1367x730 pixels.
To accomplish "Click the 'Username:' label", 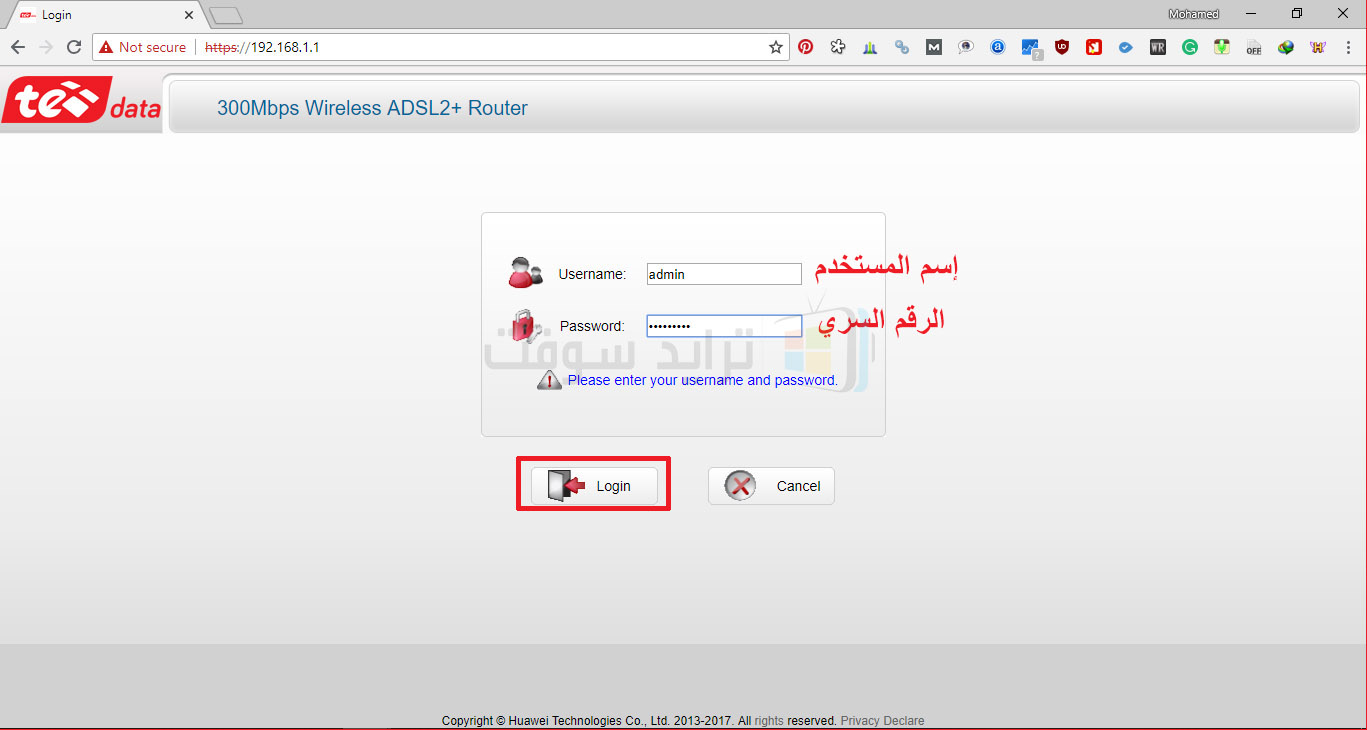I will click(x=592, y=274).
